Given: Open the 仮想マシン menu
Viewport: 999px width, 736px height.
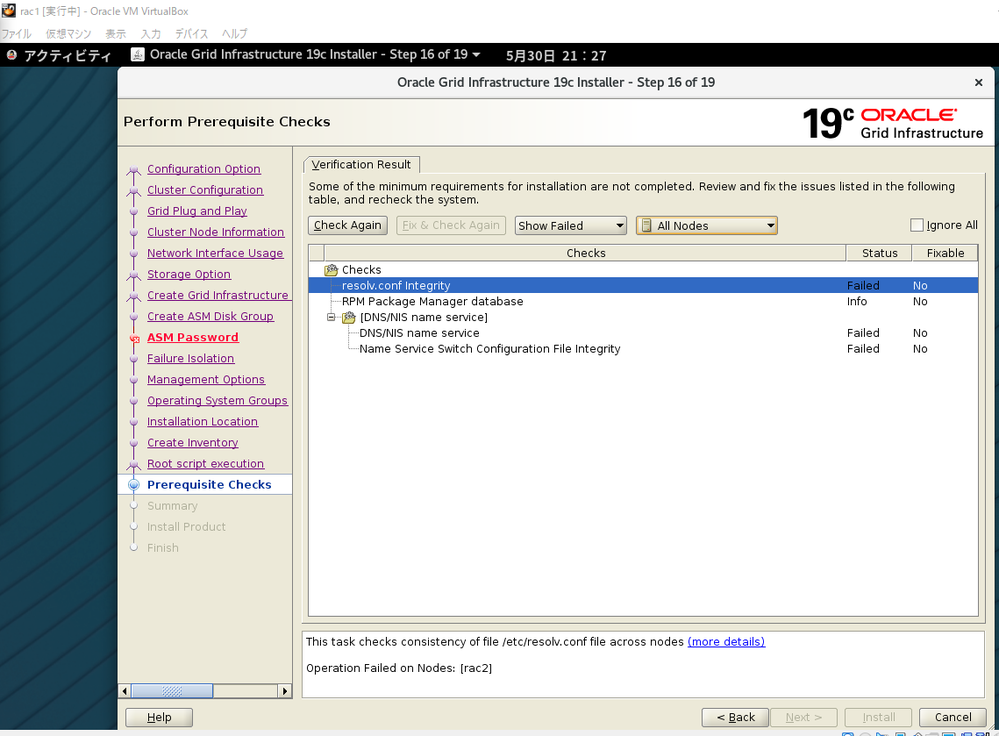Looking at the screenshot, I should pyautogui.click(x=68, y=34).
